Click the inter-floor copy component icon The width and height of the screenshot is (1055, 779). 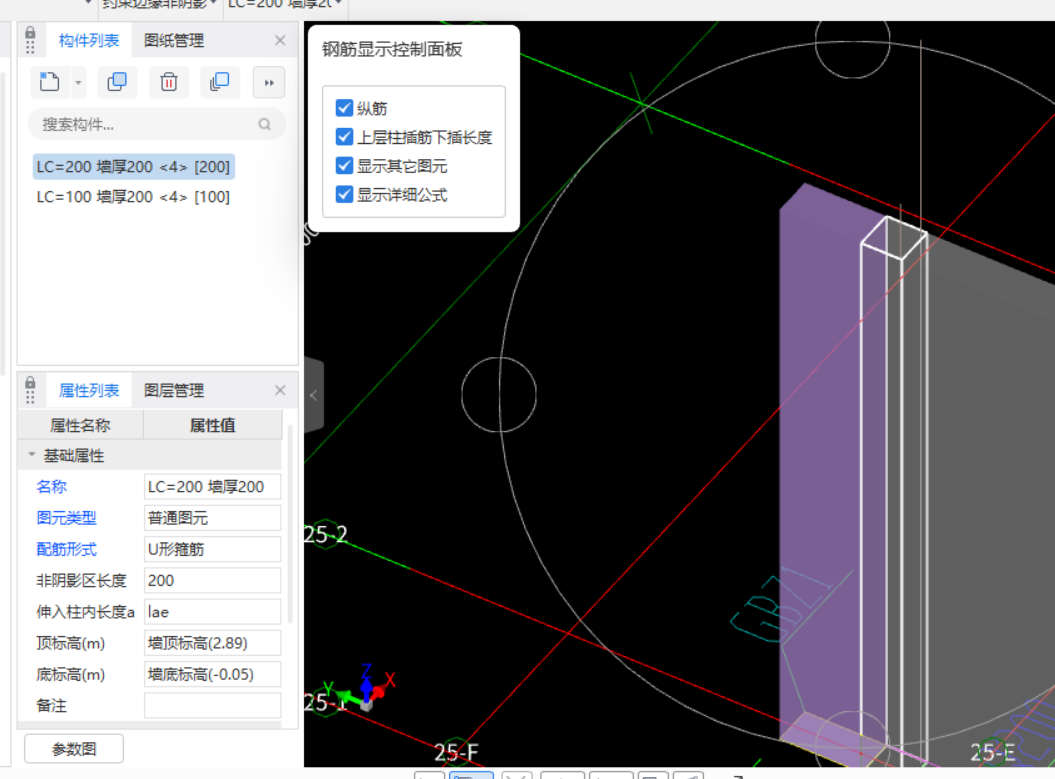(x=219, y=82)
